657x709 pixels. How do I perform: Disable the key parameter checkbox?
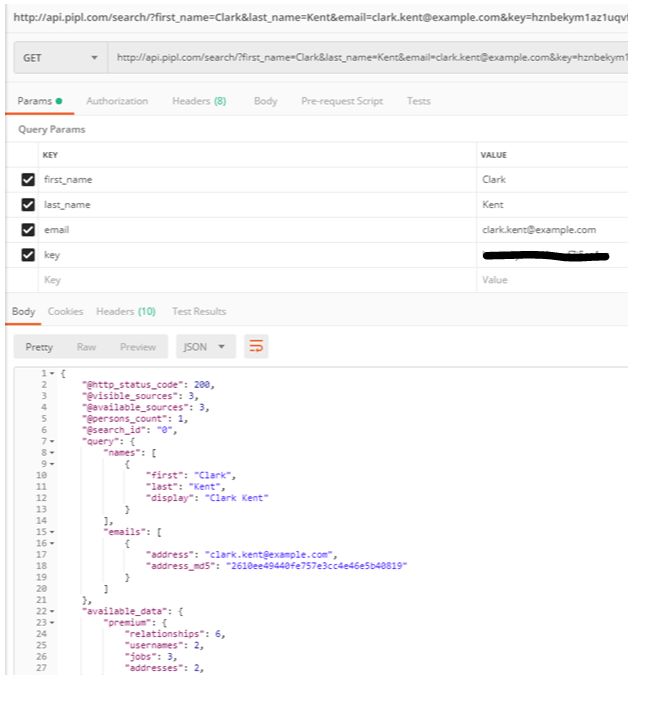click(28, 255)
